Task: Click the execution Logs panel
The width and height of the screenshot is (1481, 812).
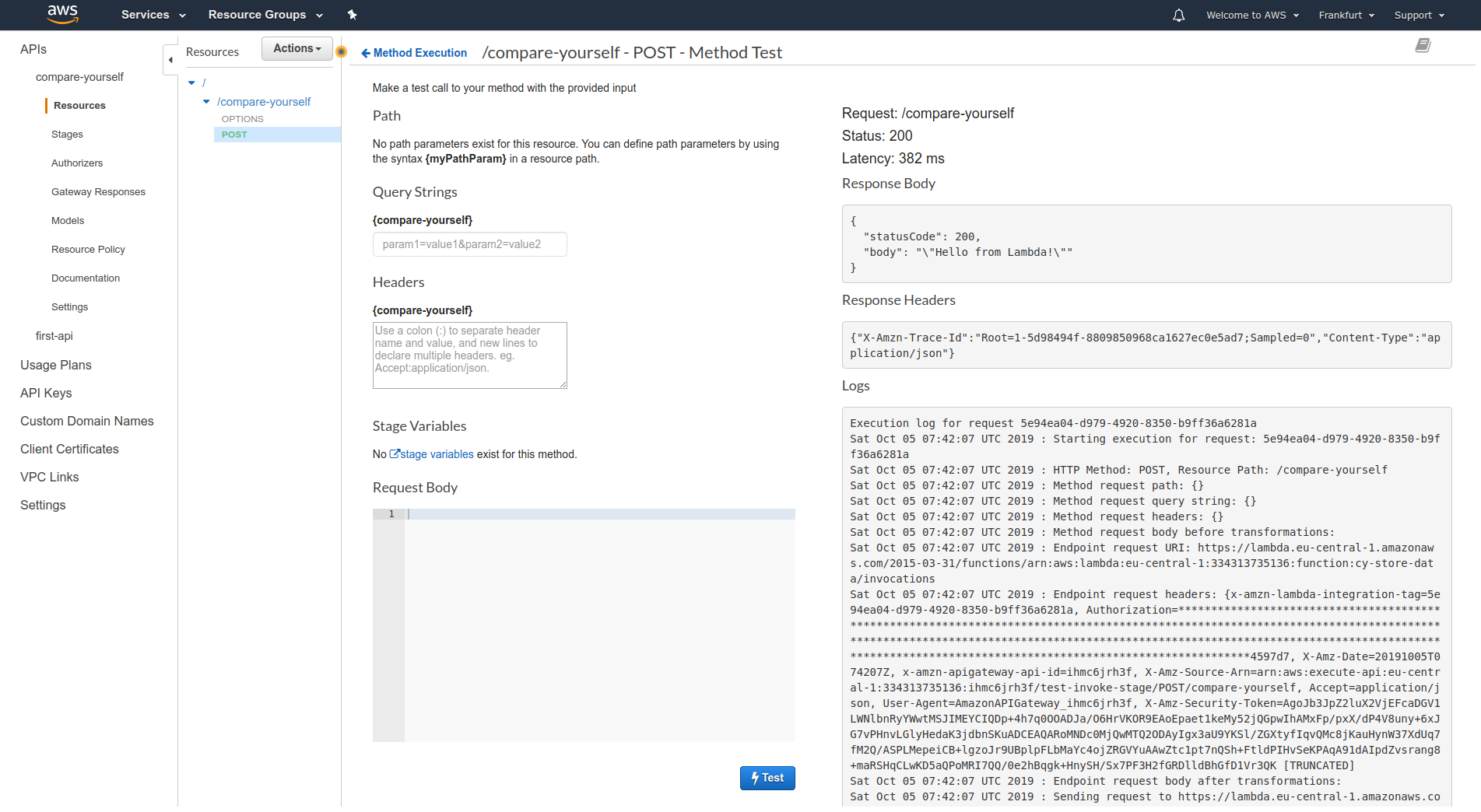Action: pos(1146,607)
